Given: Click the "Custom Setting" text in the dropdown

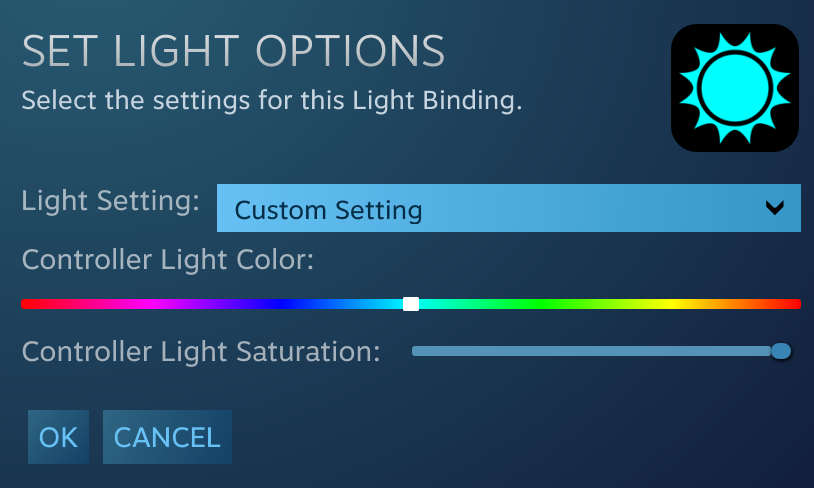Looking at the screenshot, I should (x=328, y=210).
